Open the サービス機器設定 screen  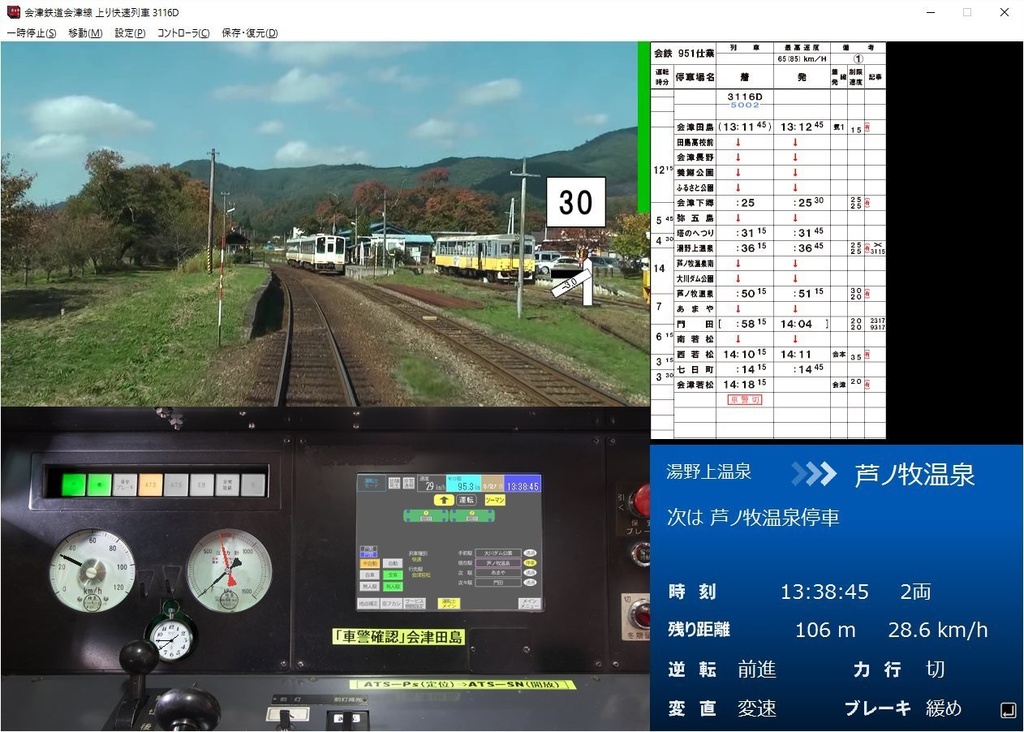[414, 602]
